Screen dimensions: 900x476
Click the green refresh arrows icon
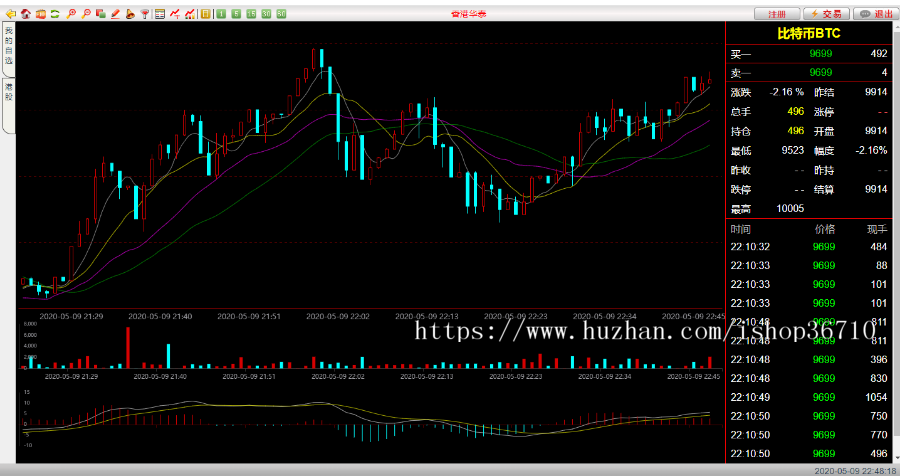(x=55, y=14)
